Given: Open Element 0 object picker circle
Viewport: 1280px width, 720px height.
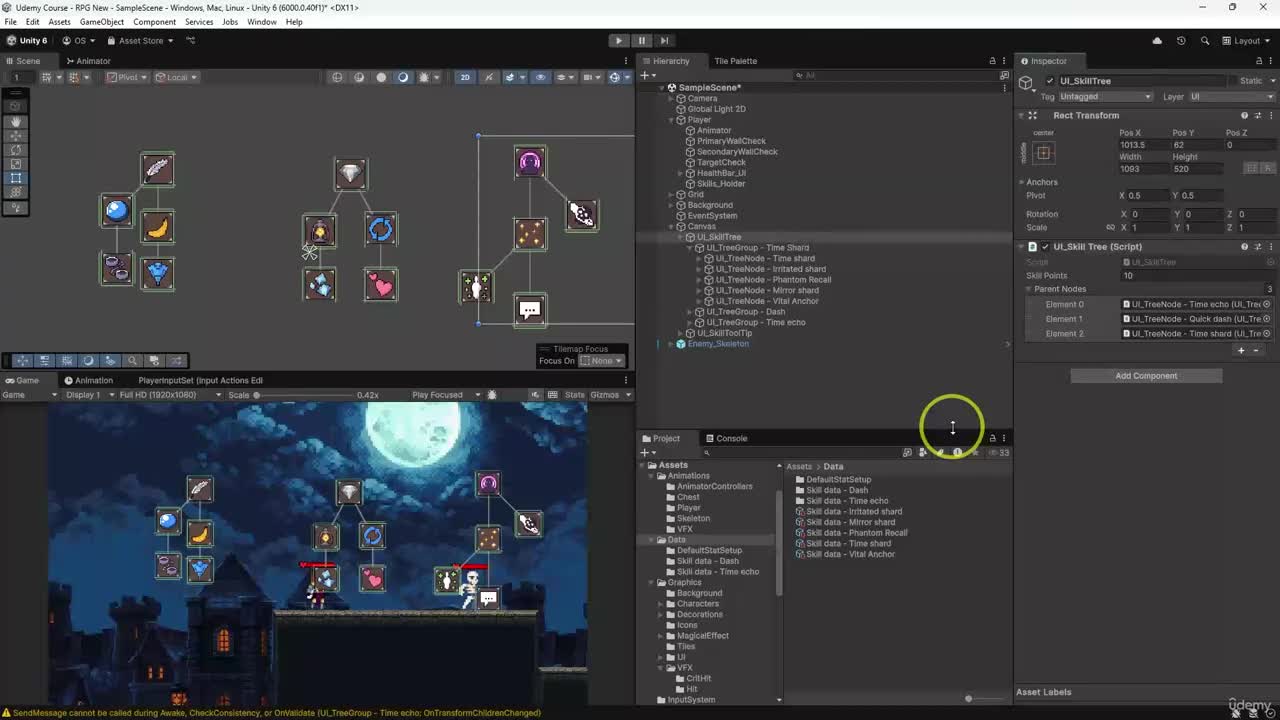Looking at the screenshot, I should point(1267,304).
